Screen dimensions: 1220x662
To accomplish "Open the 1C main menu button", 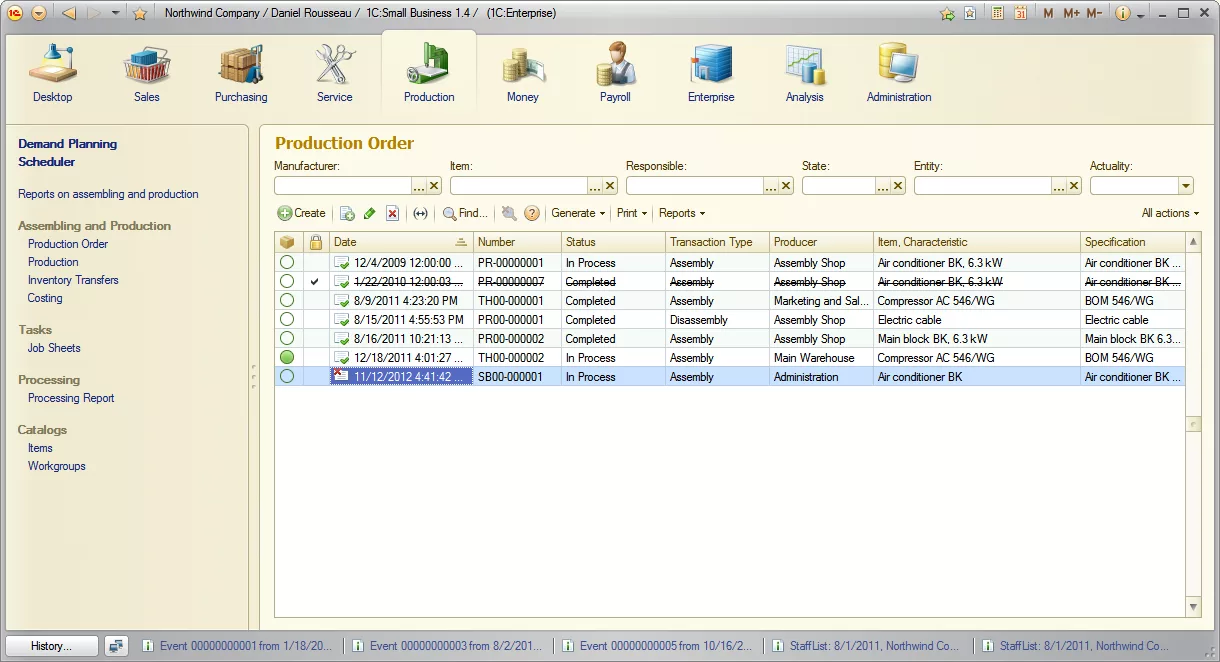I will pyautogui.click(x=15, y=13).
